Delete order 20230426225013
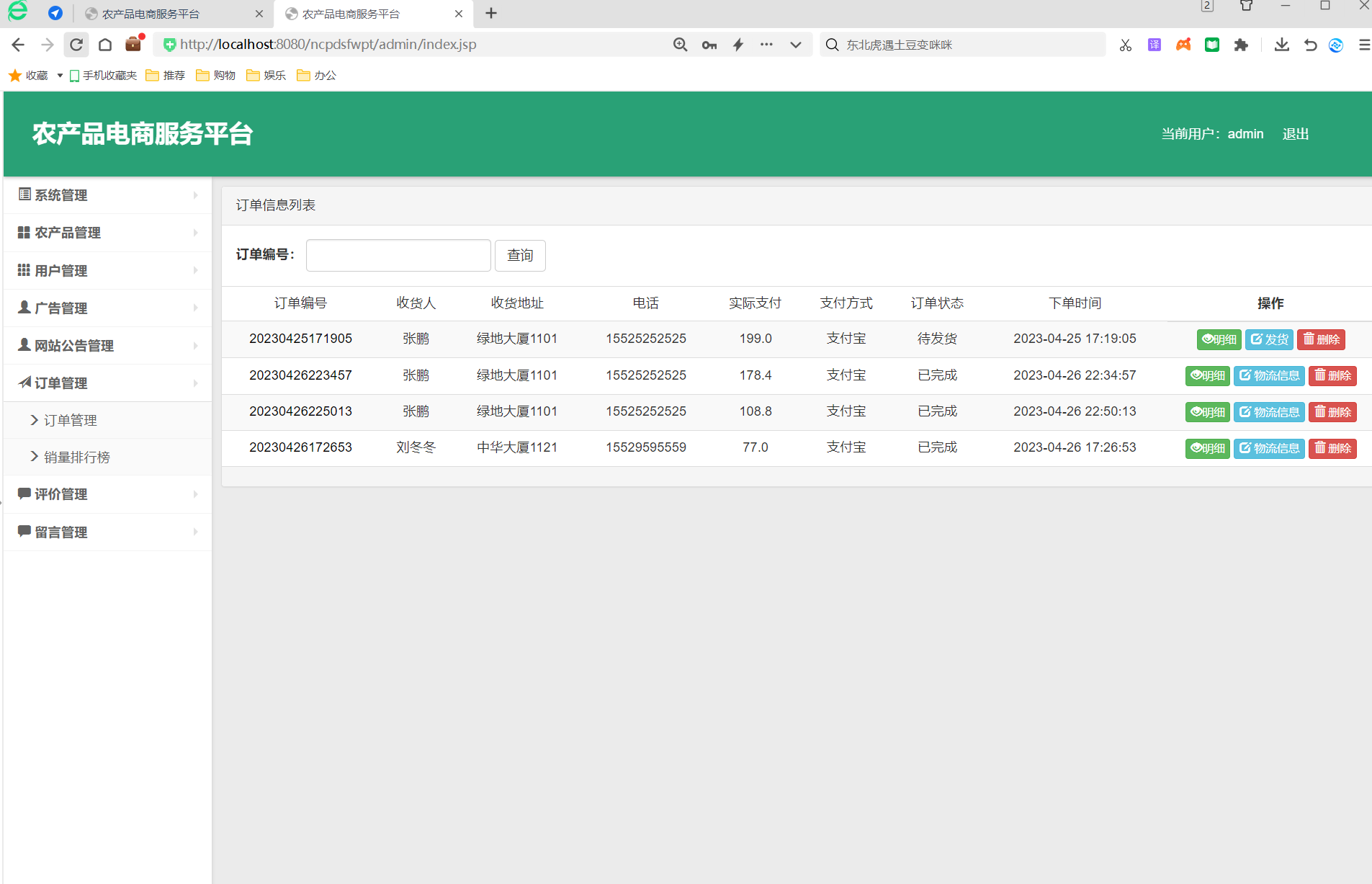The width and height of the screenshot is (1372, 884). 1332,412
